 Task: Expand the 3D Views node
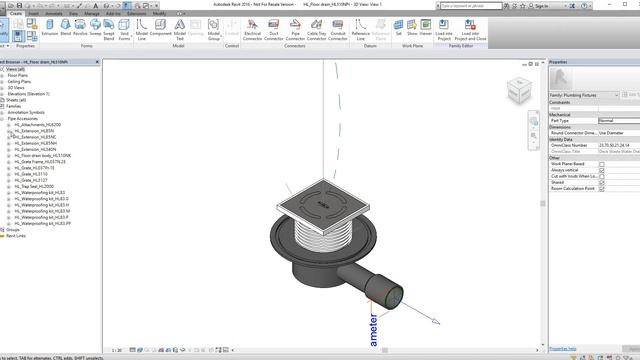click(x=2, y=88)
